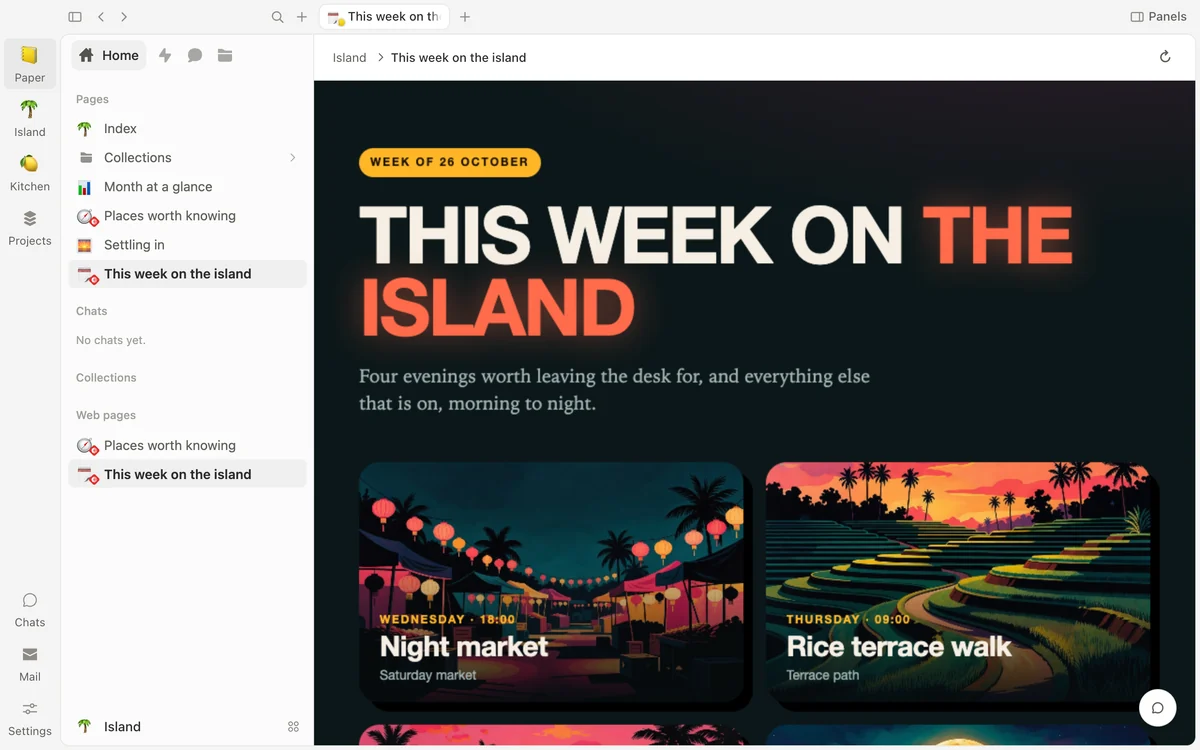Click the Web pages section heading
This screenshot has width=1200, height=750.
tap(106, 416)
